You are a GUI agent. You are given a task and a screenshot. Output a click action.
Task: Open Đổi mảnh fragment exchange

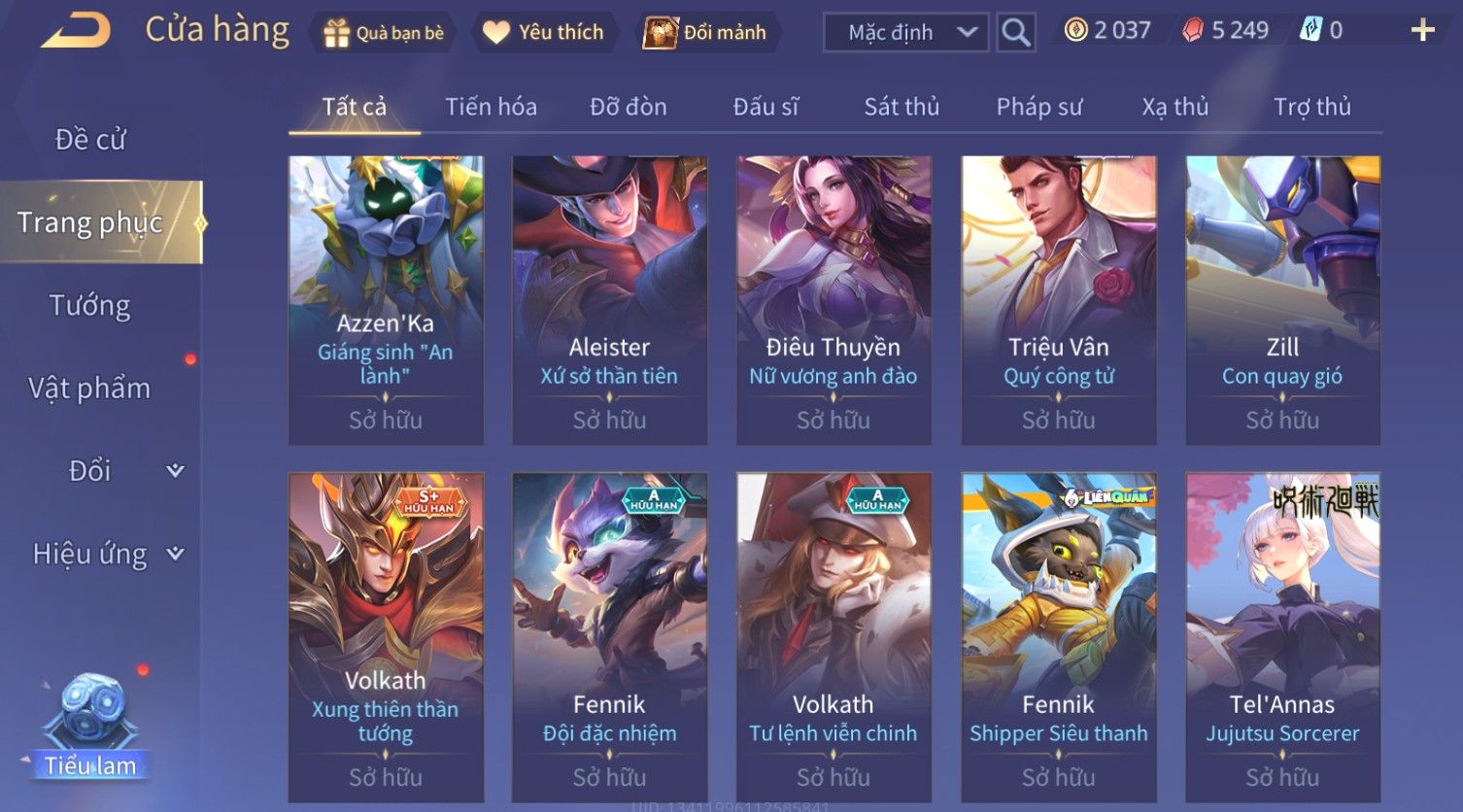coord(706,32)
